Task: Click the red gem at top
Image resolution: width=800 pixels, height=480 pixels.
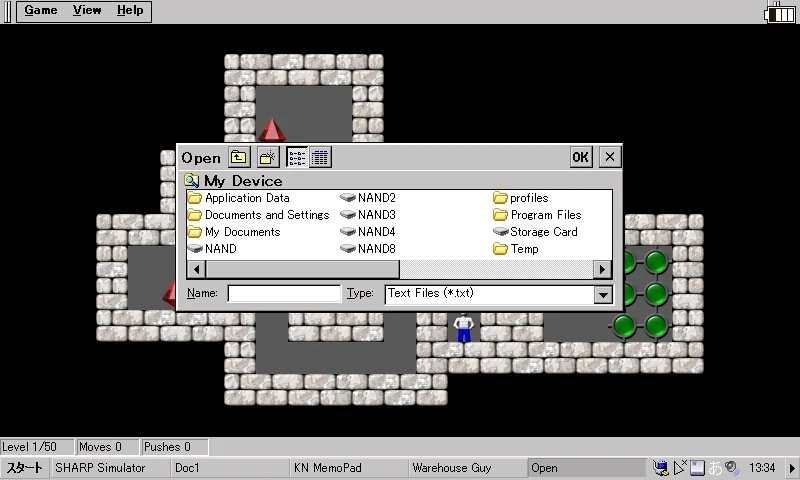Action: tap(272, 130)
